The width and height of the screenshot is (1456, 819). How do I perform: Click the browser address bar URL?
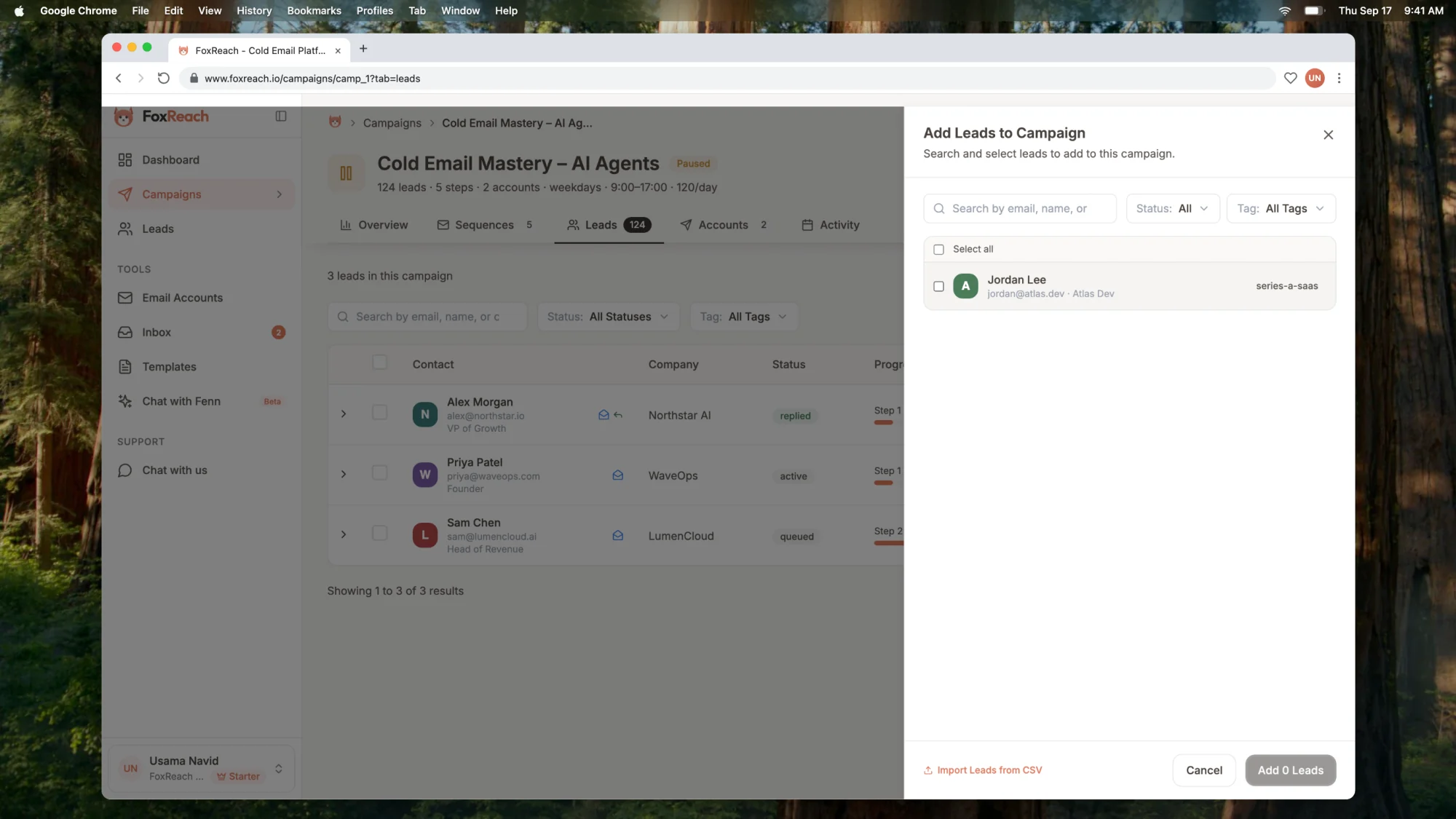(312, 79)
